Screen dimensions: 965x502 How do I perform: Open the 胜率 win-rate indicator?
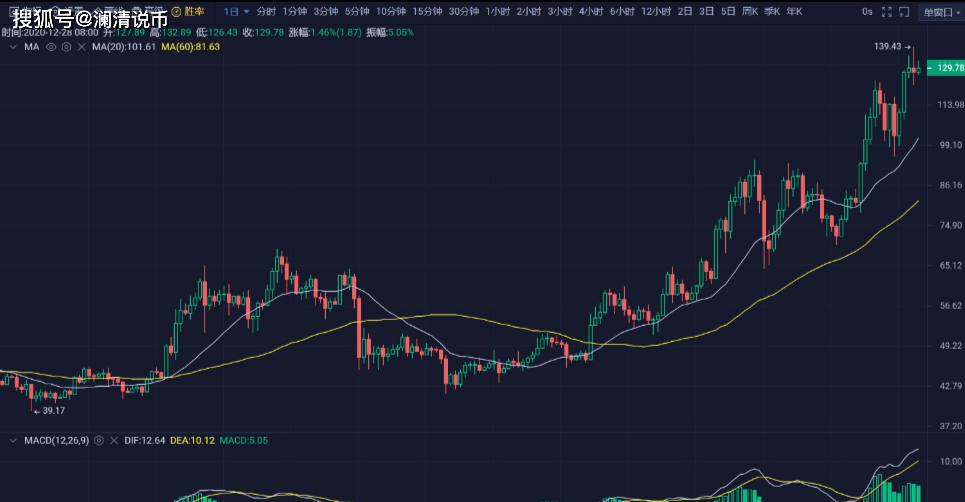(x=188, y=12)
